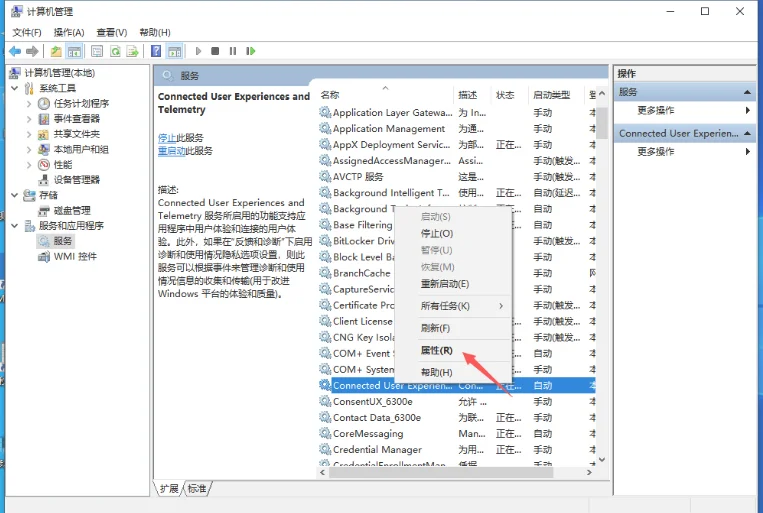Click the refresh toolbar icon

point(116,51)
